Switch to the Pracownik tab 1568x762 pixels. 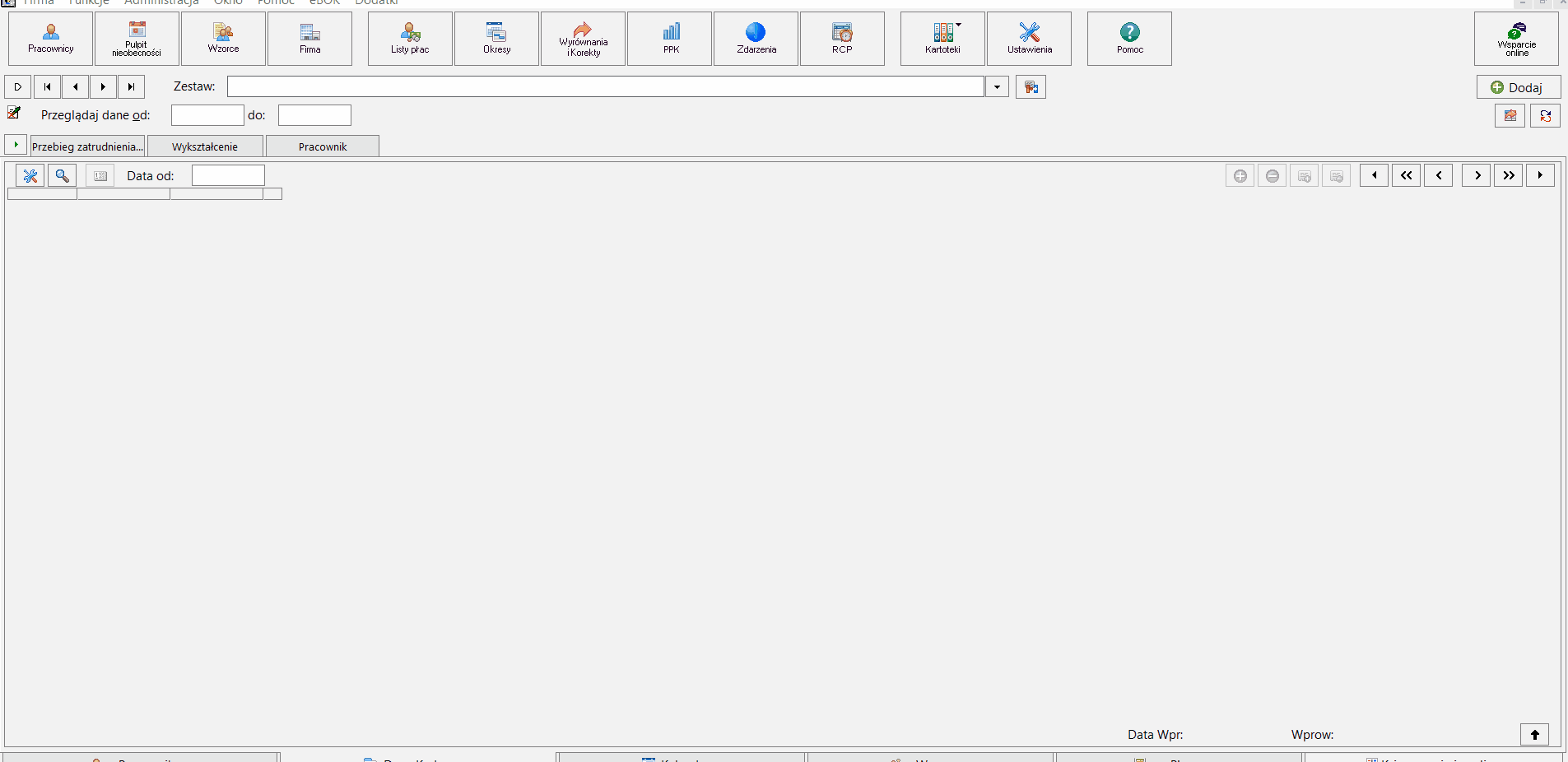coord(323,146)
